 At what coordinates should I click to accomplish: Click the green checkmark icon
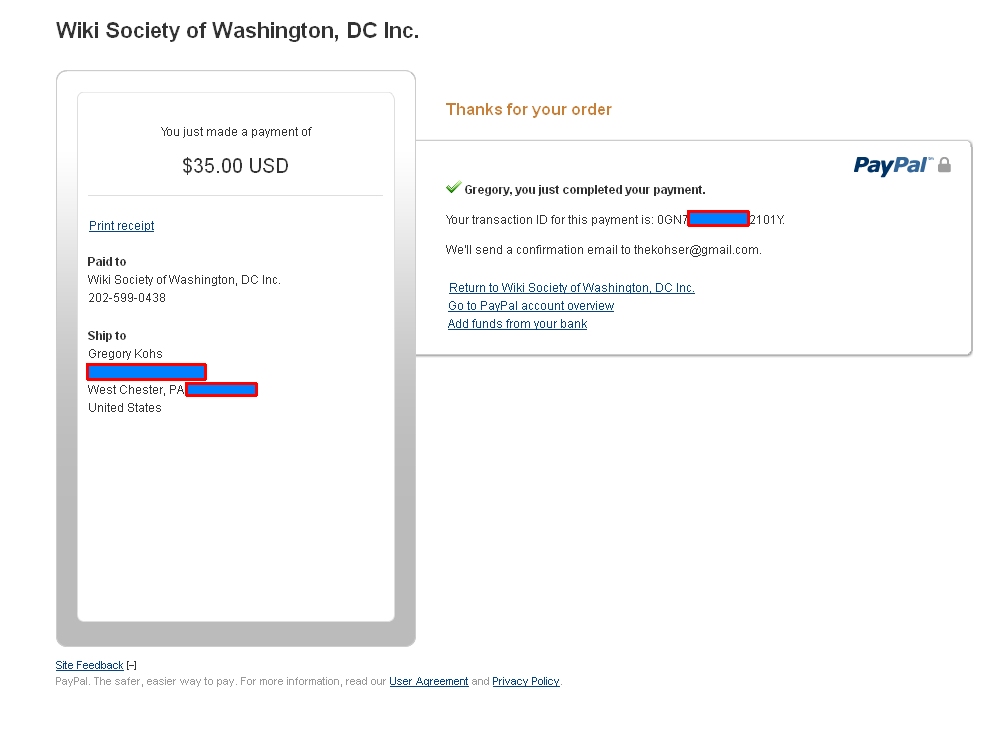point(454,188)
